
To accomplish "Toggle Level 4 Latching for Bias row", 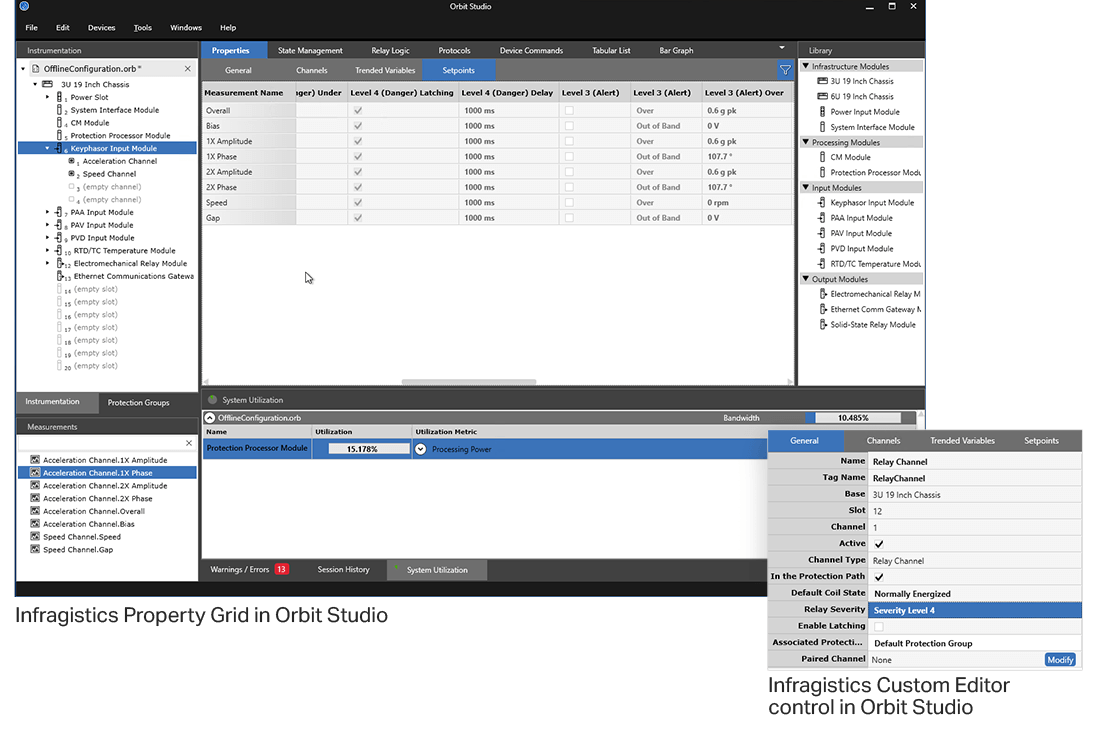I will [x=358, y=126].
